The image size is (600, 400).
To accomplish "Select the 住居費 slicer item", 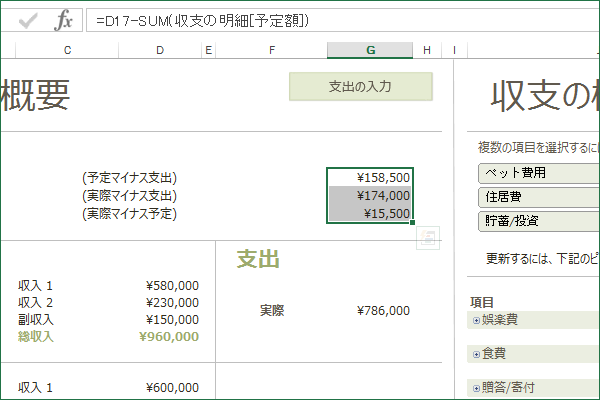I will (x=539, y=197).
